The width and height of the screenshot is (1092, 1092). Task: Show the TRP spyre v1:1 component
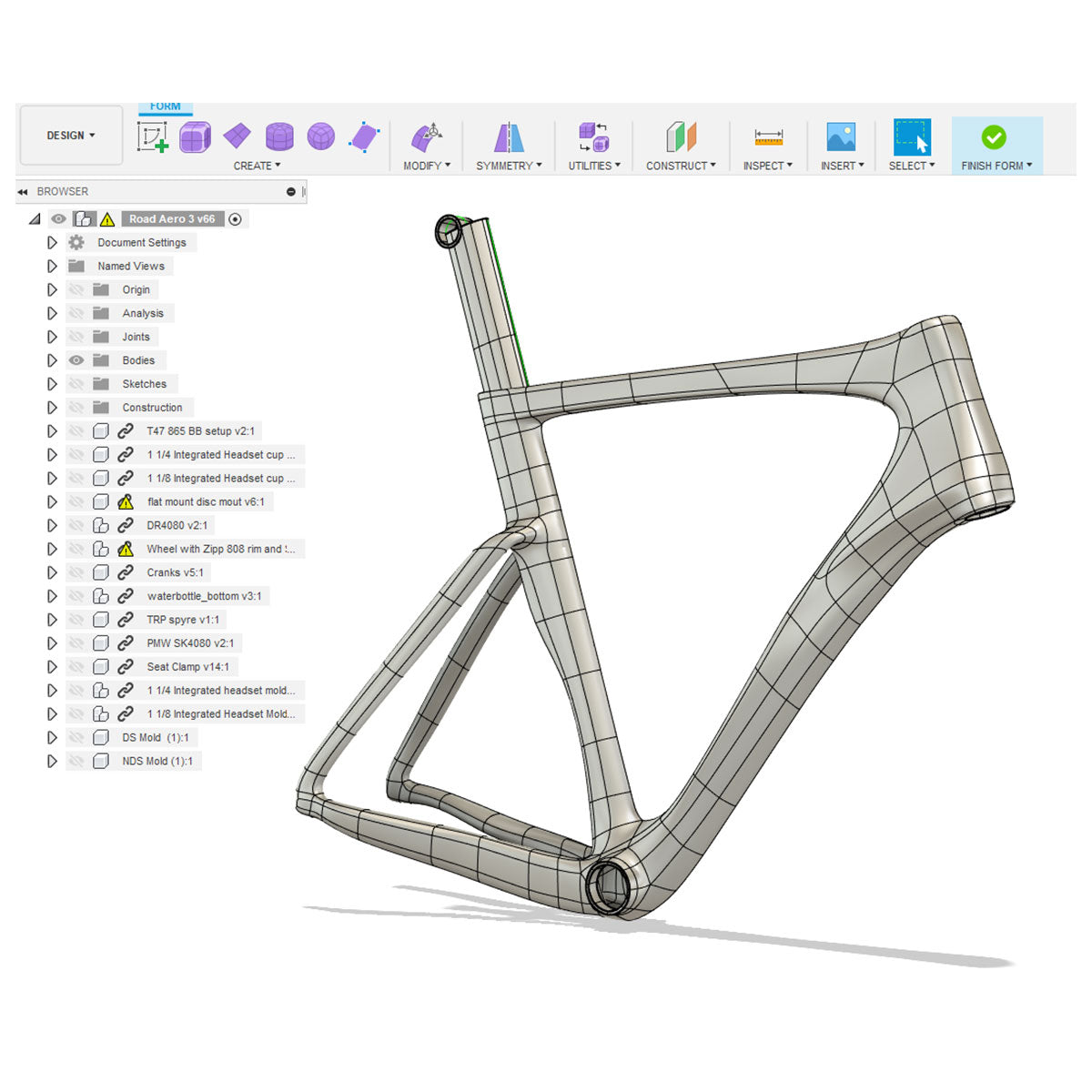[76, 620]
